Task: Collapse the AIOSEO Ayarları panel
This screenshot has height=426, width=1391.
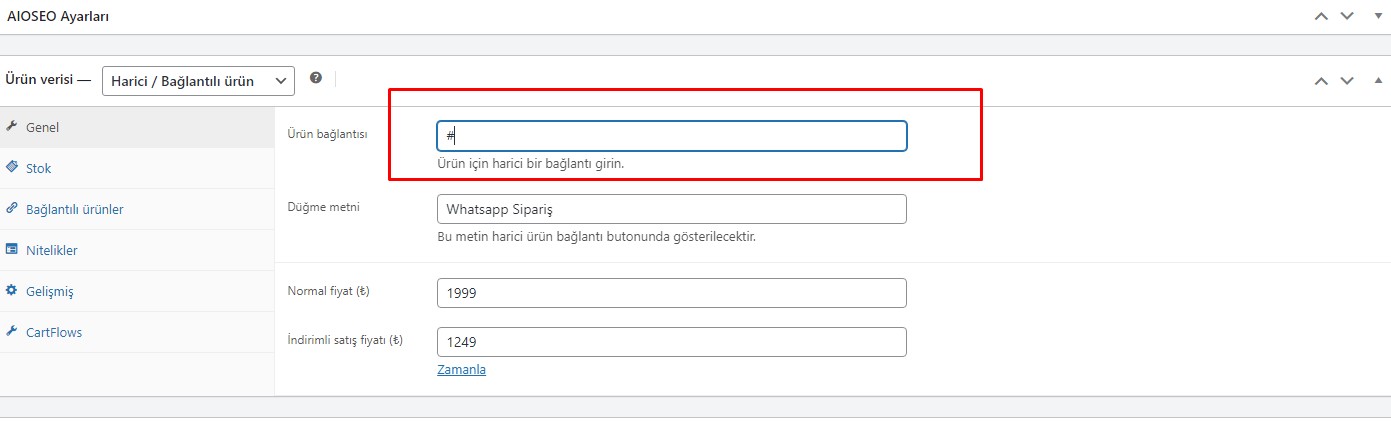Action: pyautogui.click(x=1377, y=16)
